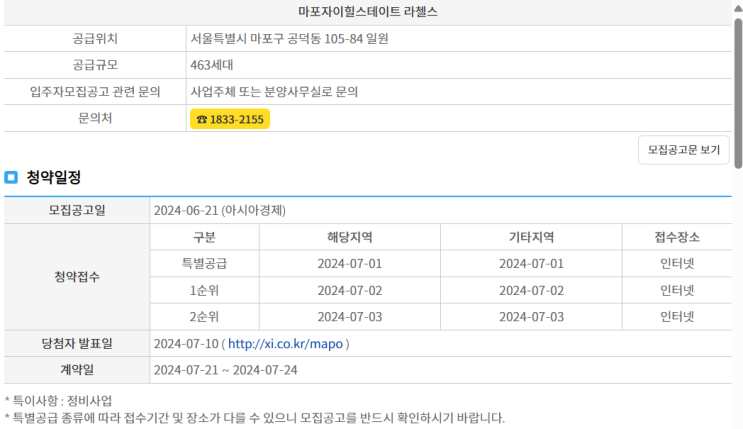The width and height of the screenshot is (743, 429).
Task: Select the 기타지역 date for 1순위
Action: (531, 290)
